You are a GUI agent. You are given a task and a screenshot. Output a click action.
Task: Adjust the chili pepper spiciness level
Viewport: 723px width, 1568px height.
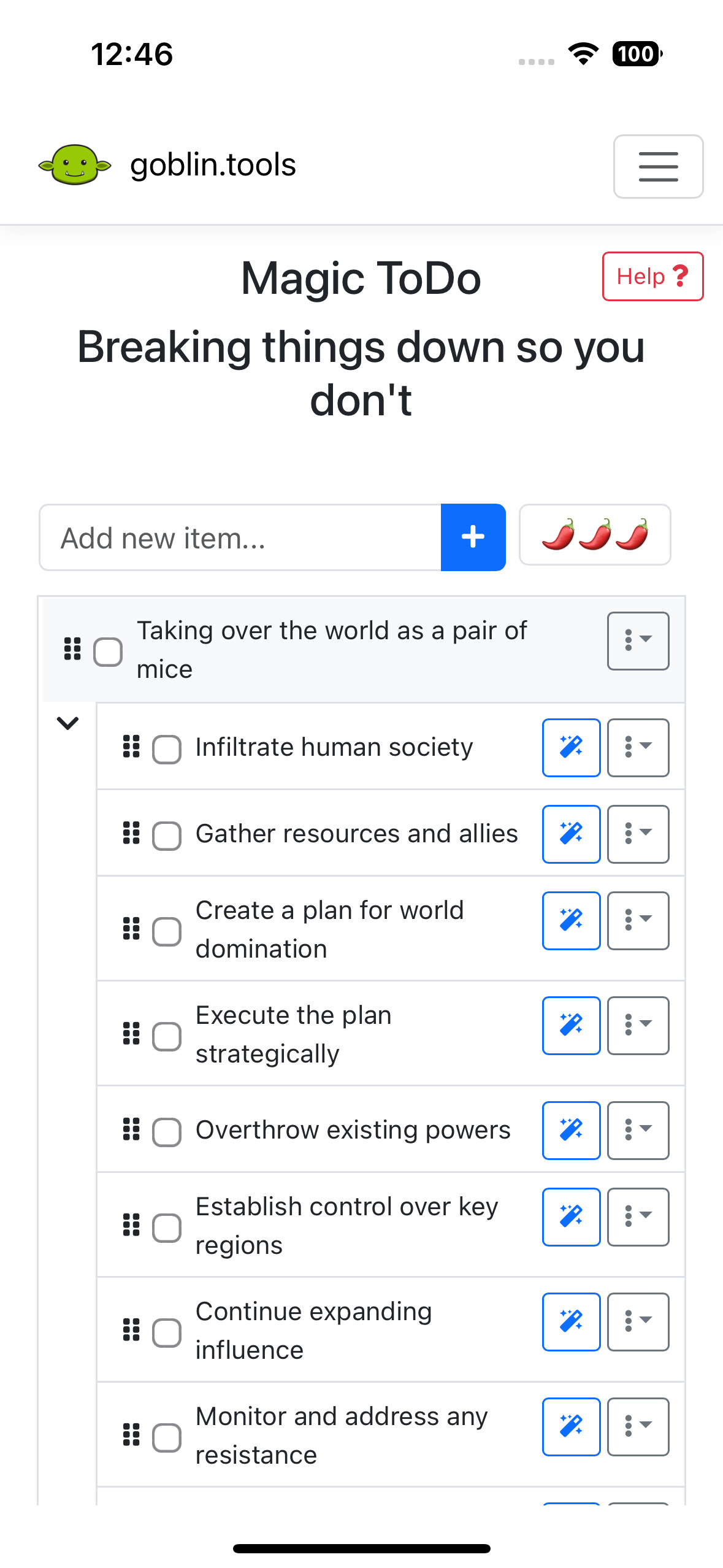[x=595, y=534]
